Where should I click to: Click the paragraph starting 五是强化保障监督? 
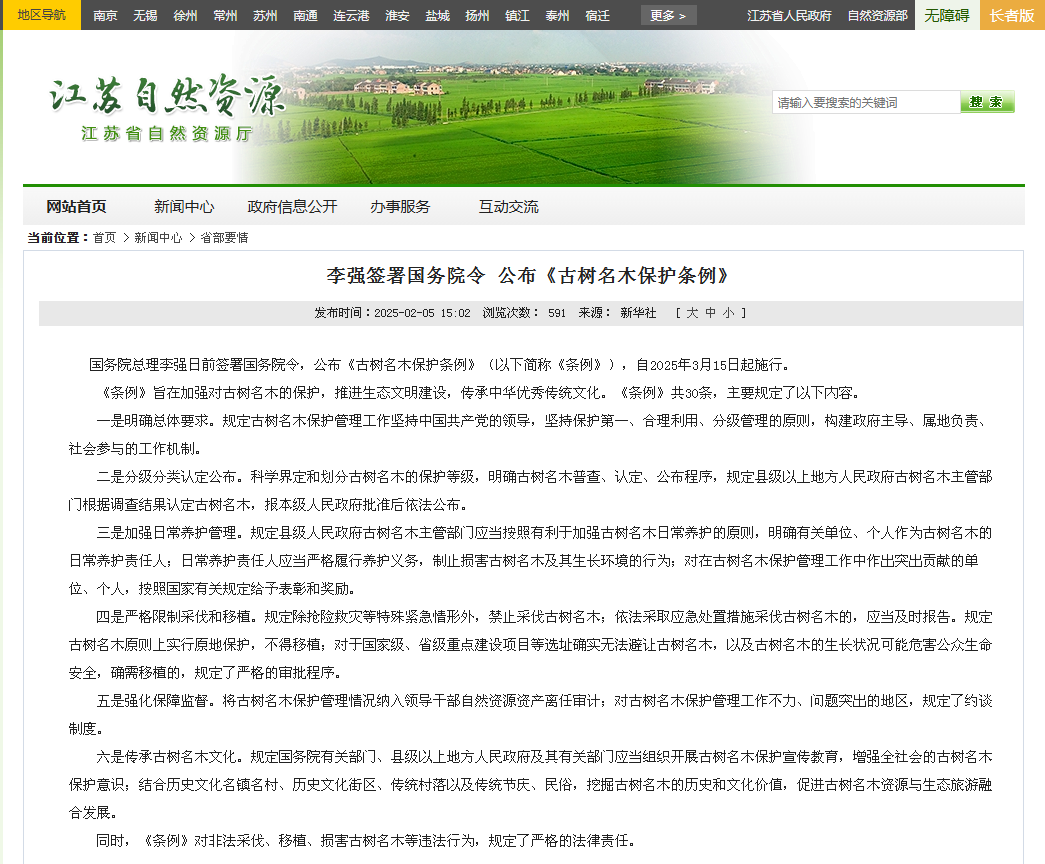530,715
